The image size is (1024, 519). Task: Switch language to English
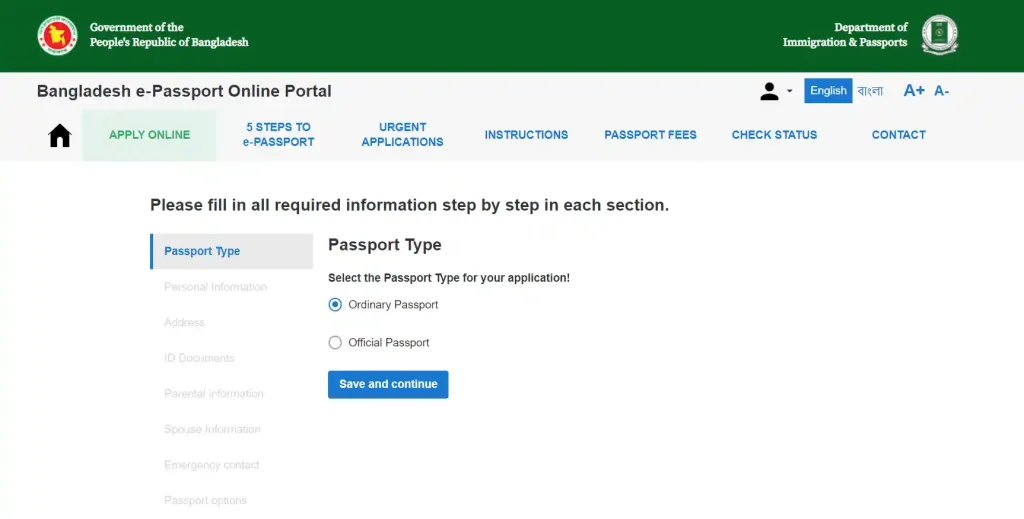828,91
